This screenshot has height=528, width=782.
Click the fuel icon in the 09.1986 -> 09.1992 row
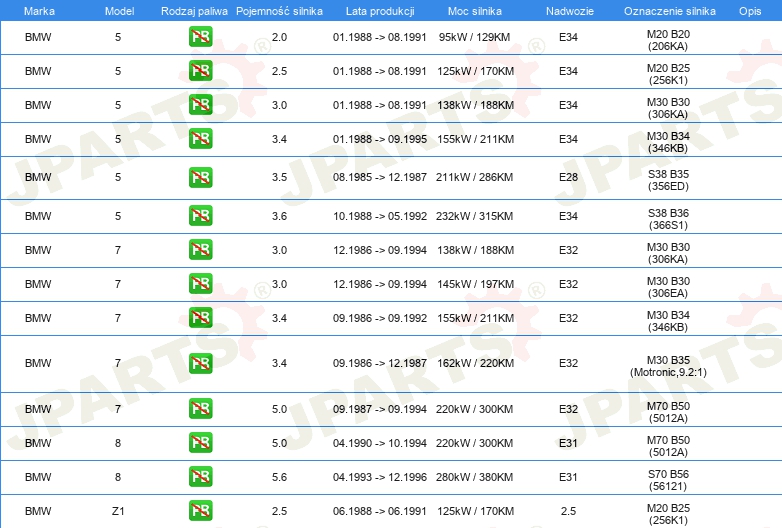200,318
